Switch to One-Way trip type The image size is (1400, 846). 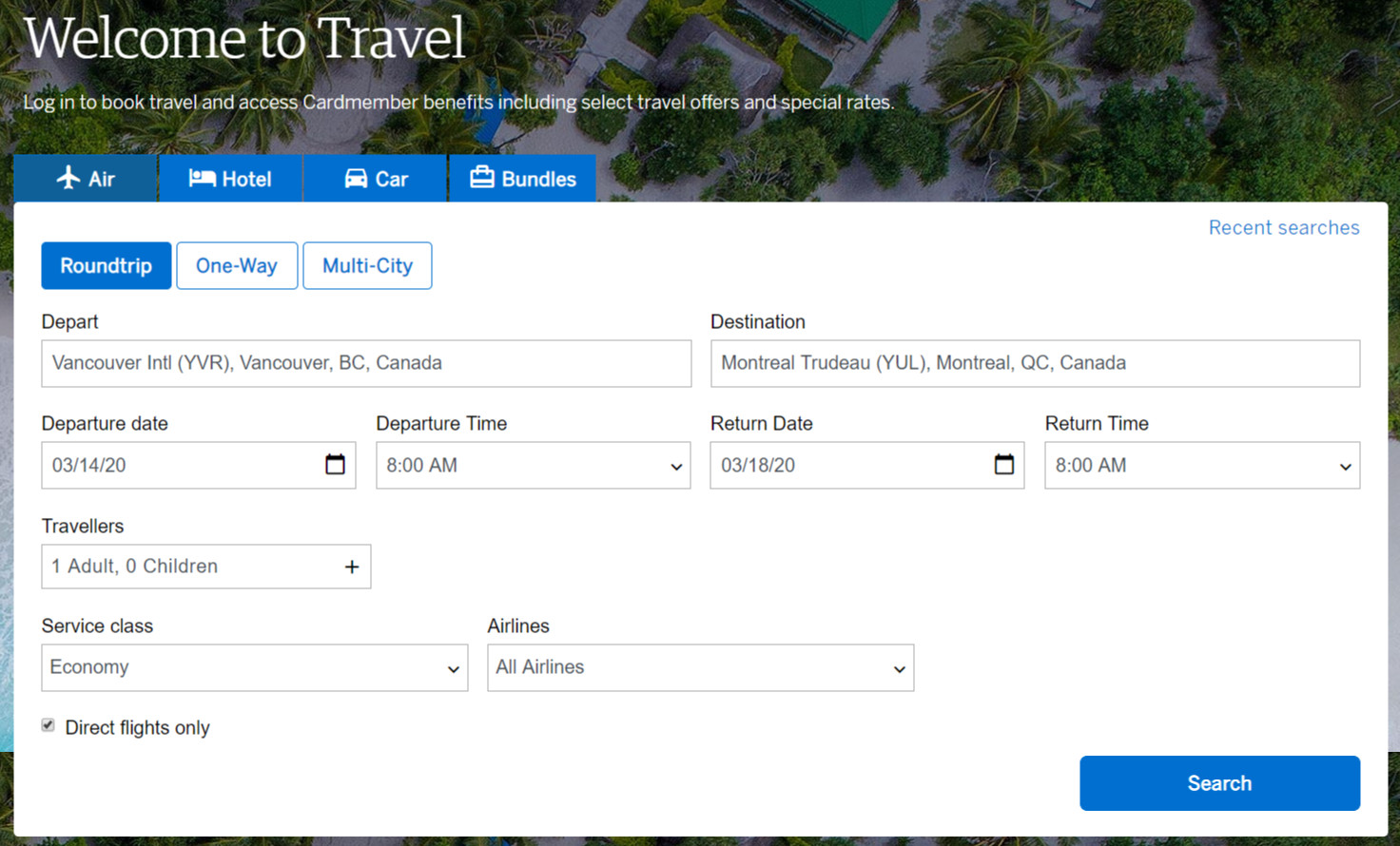tap(237, 266)
